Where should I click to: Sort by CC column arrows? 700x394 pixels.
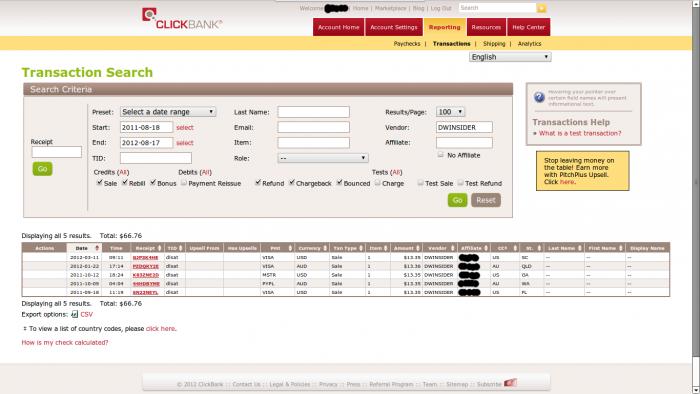click(x=515, y=248)
